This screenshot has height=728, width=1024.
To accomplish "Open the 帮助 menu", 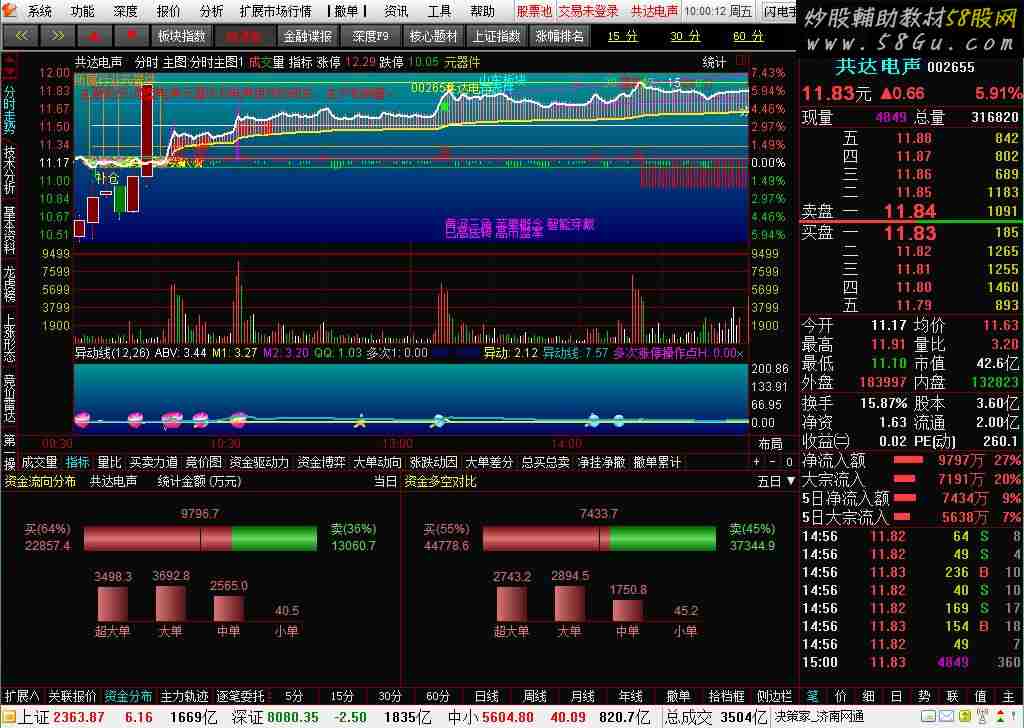I will coord(482,11).
